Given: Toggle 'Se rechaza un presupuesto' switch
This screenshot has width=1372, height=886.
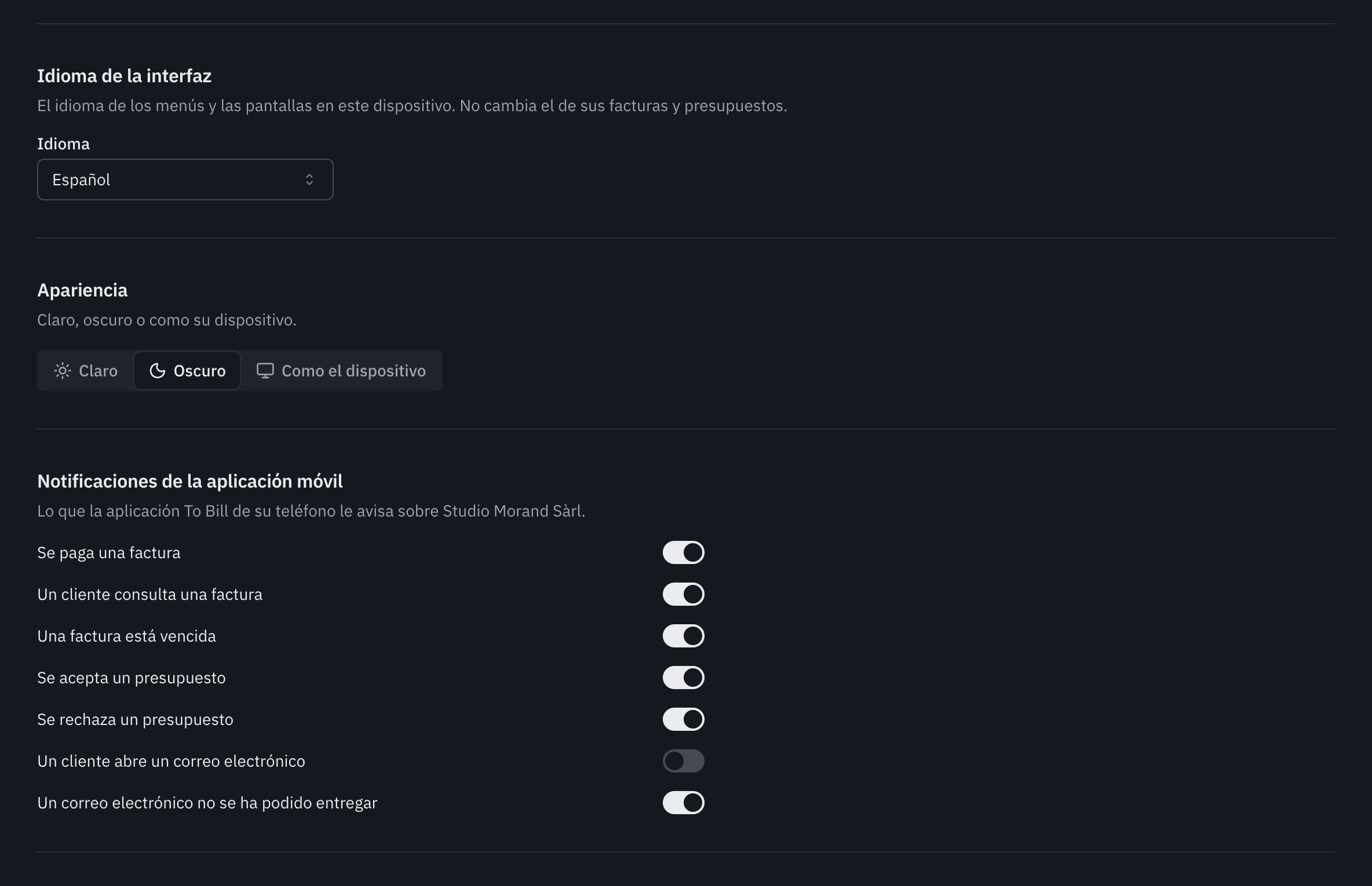Looking at the screenshot, I should [684, 719].
